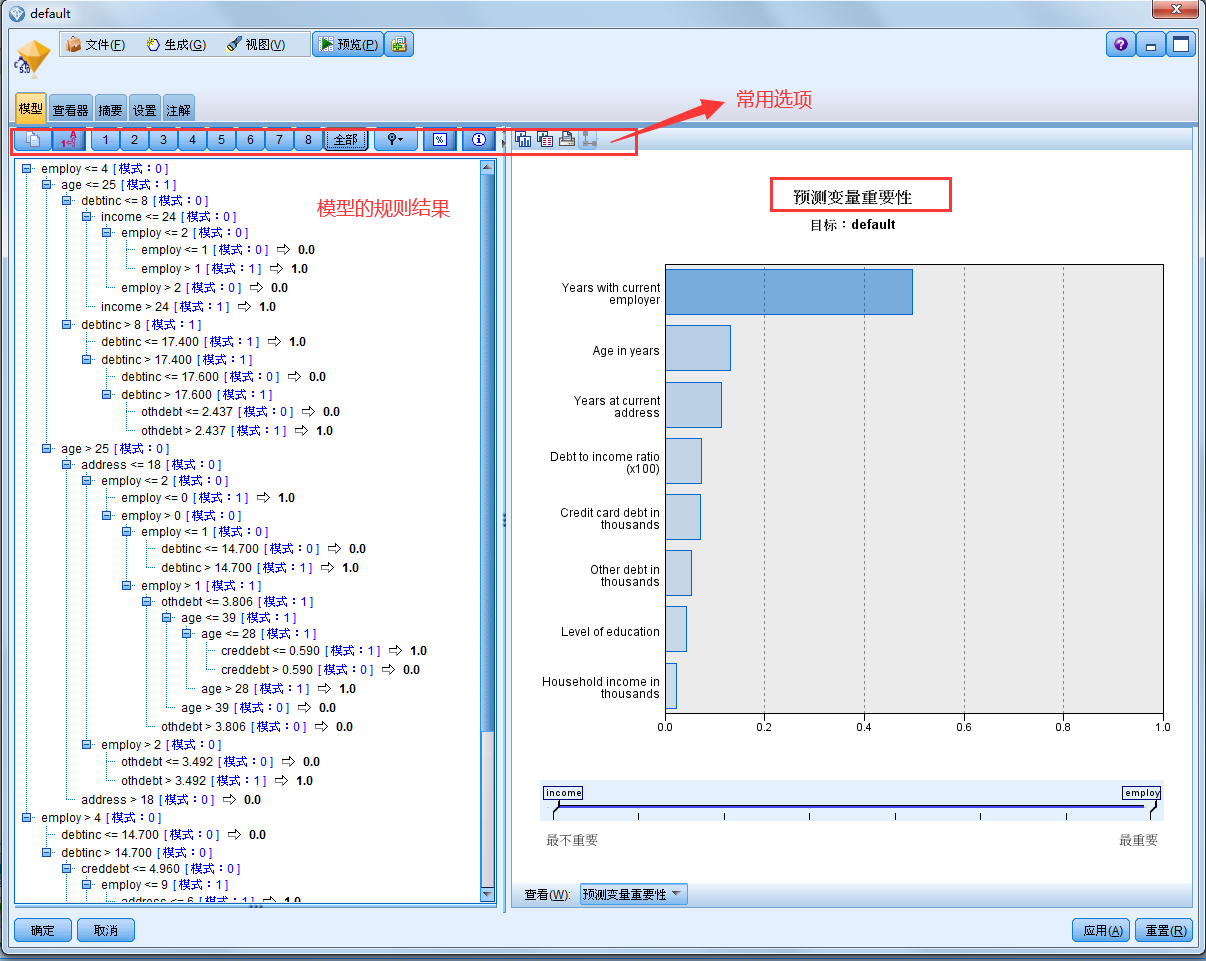Show tree at depth level 3

pos(162,140)
